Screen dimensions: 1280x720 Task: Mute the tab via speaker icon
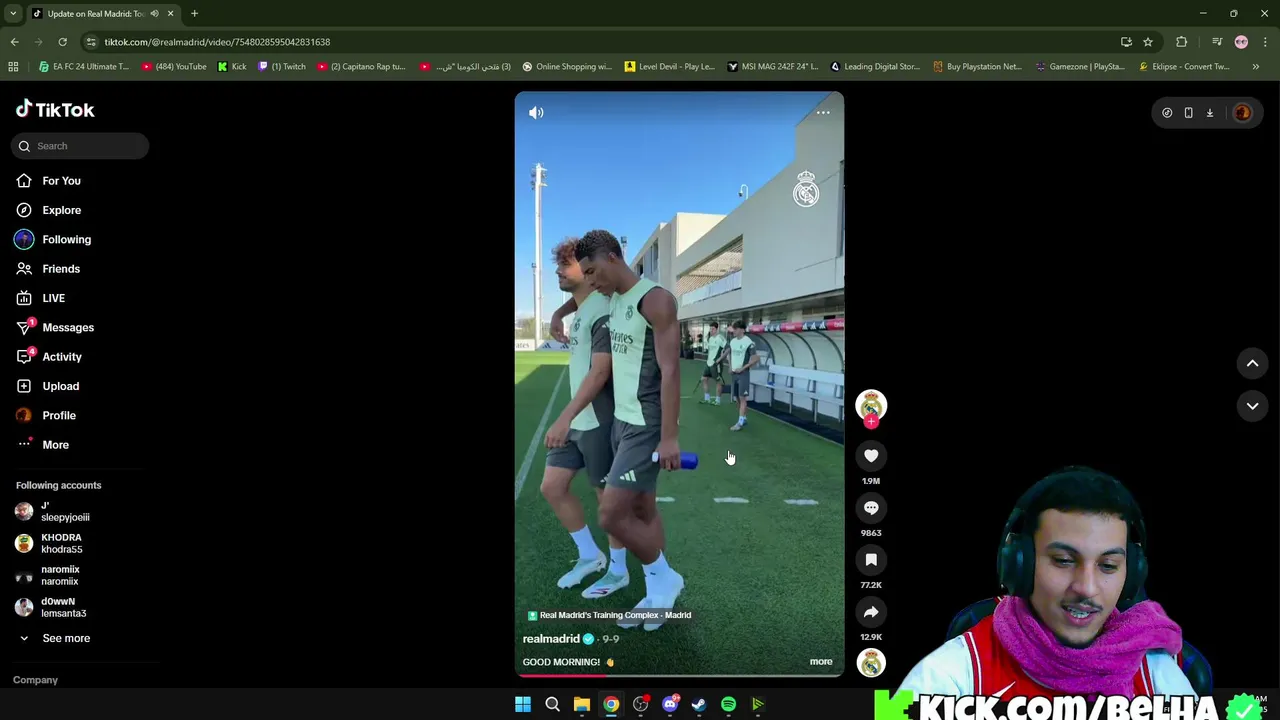(x=154, y=14)
